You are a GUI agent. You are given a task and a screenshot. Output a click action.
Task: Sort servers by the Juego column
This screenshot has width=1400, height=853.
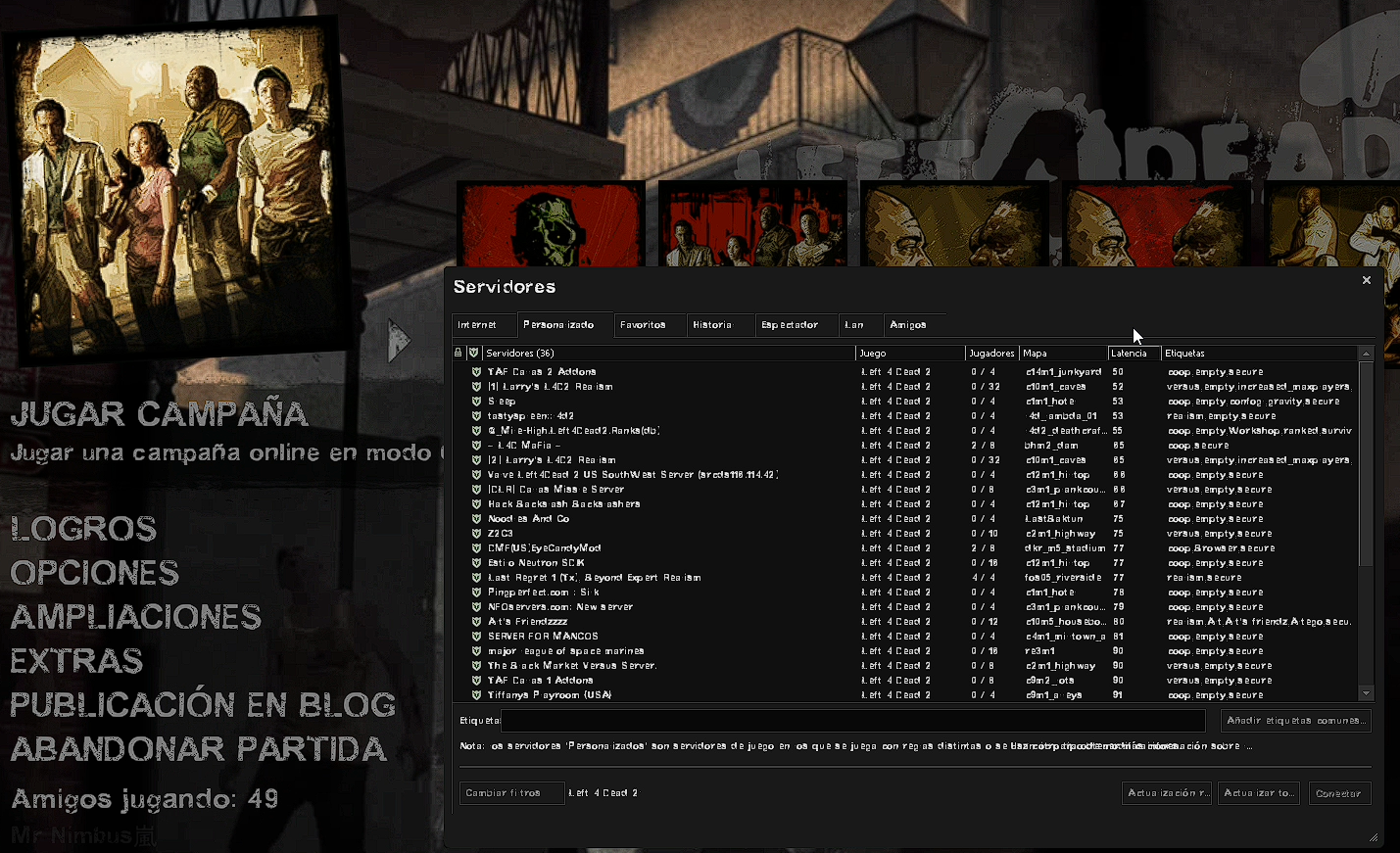[910, 353]
